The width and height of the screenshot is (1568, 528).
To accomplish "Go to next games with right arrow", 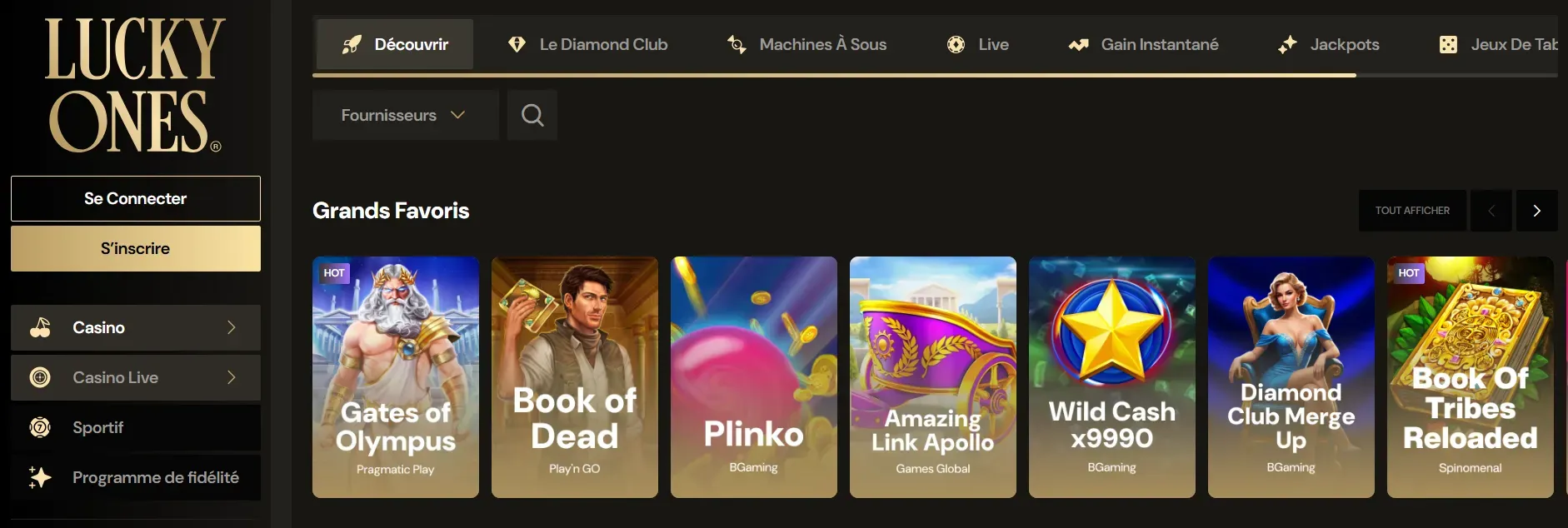I will (x=1537, y=211).
